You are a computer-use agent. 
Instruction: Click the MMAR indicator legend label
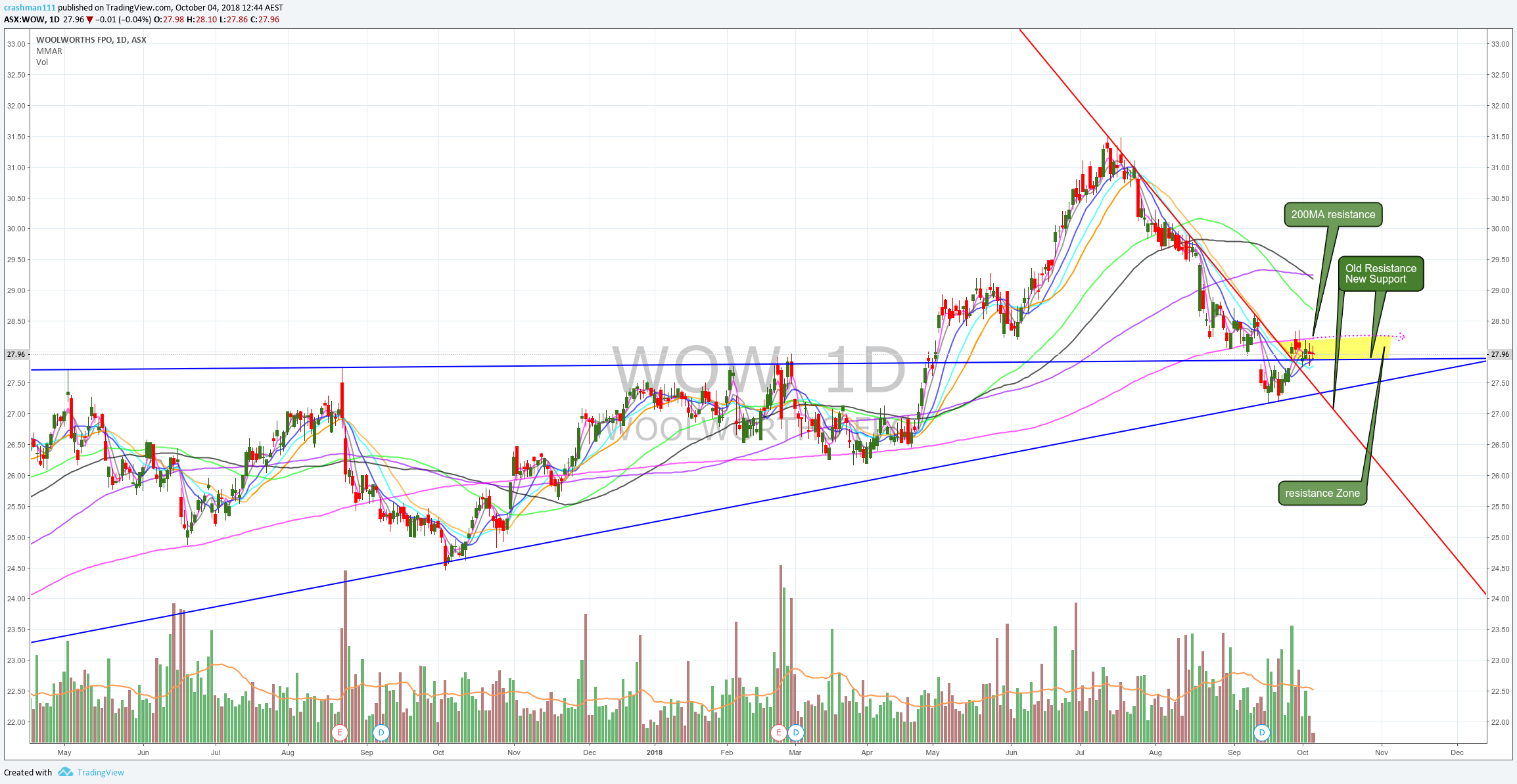coord(49,51)
